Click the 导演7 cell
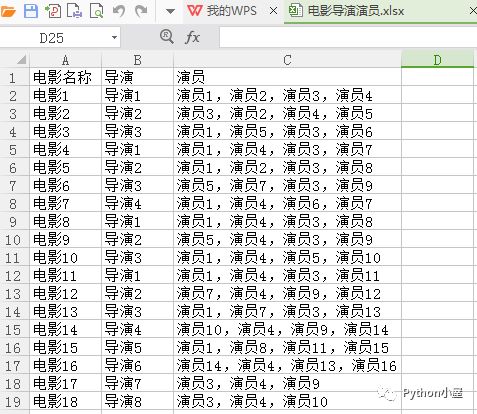477x414 pixels. click(x=137, y=384)
